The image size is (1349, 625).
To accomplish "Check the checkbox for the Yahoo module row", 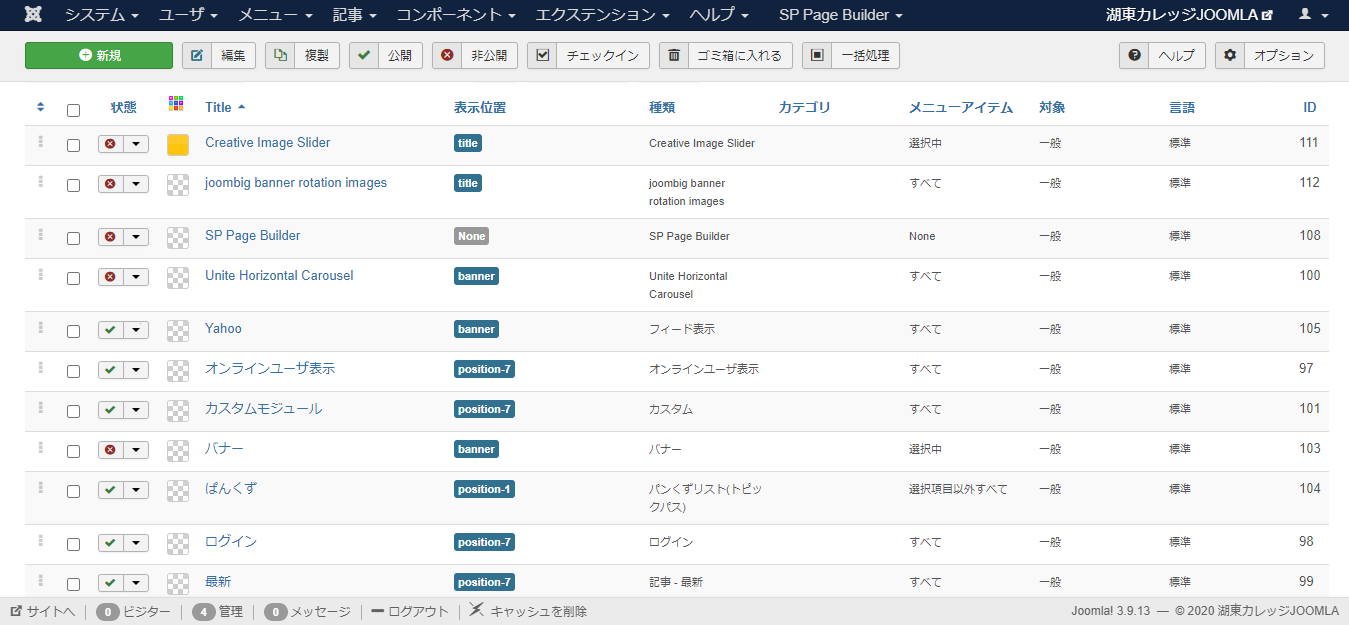I will coord(72,330).
